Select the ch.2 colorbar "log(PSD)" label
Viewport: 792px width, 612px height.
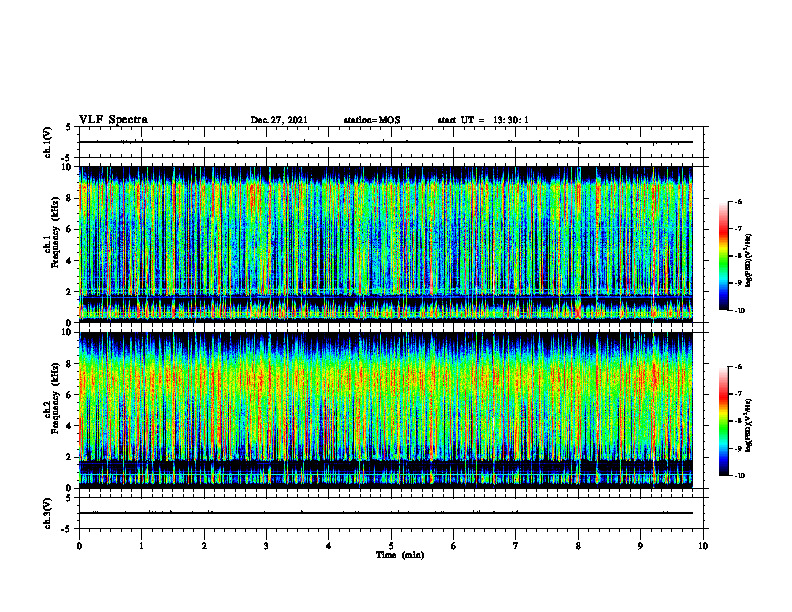749,425
